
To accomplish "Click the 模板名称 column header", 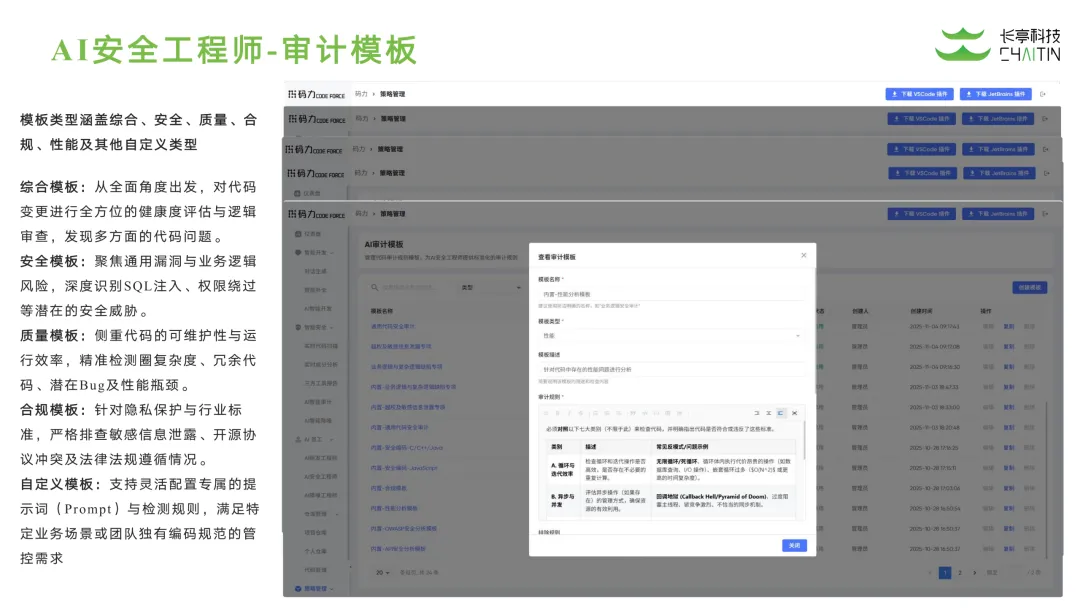I will (x=382, y=311).
